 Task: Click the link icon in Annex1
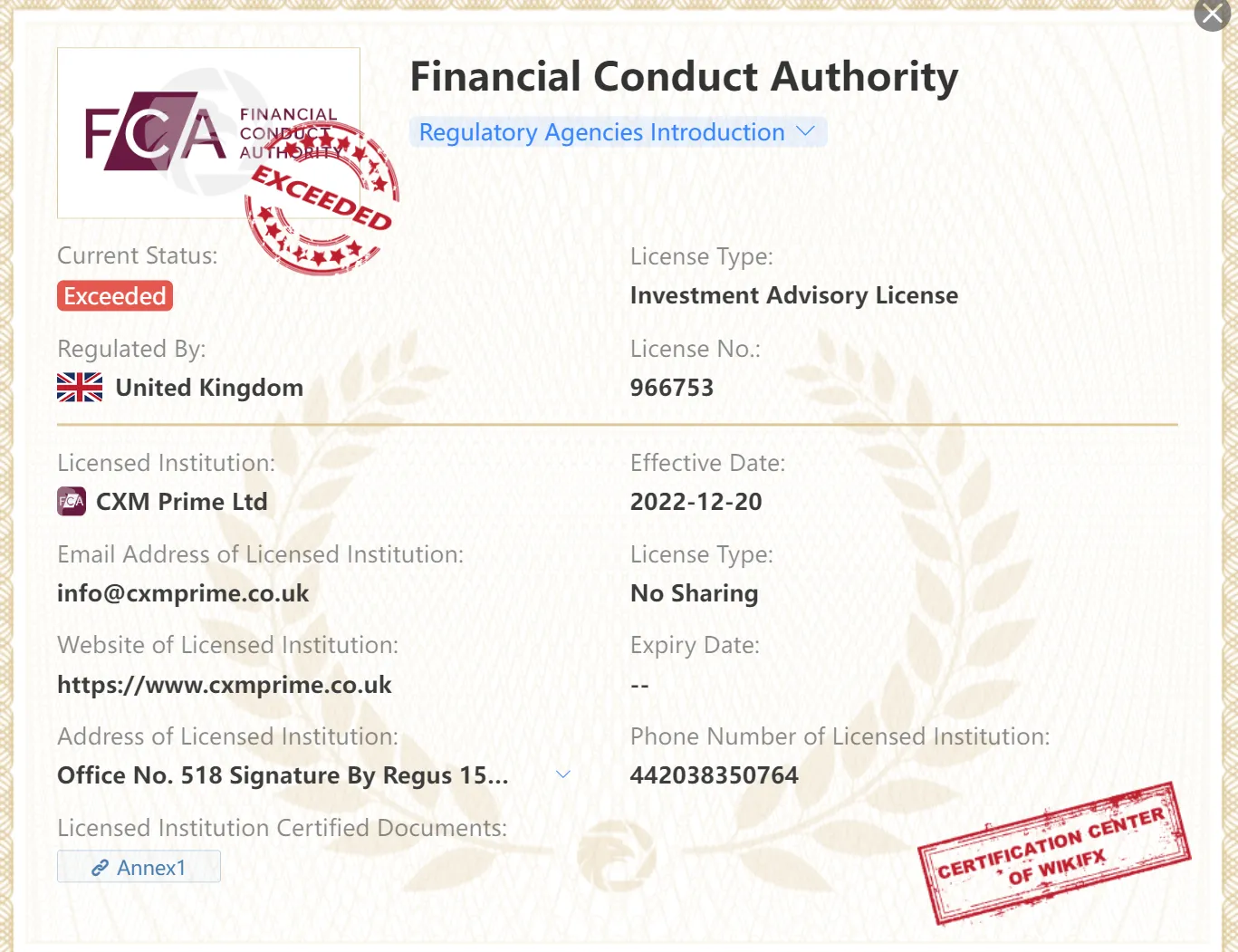100,868
